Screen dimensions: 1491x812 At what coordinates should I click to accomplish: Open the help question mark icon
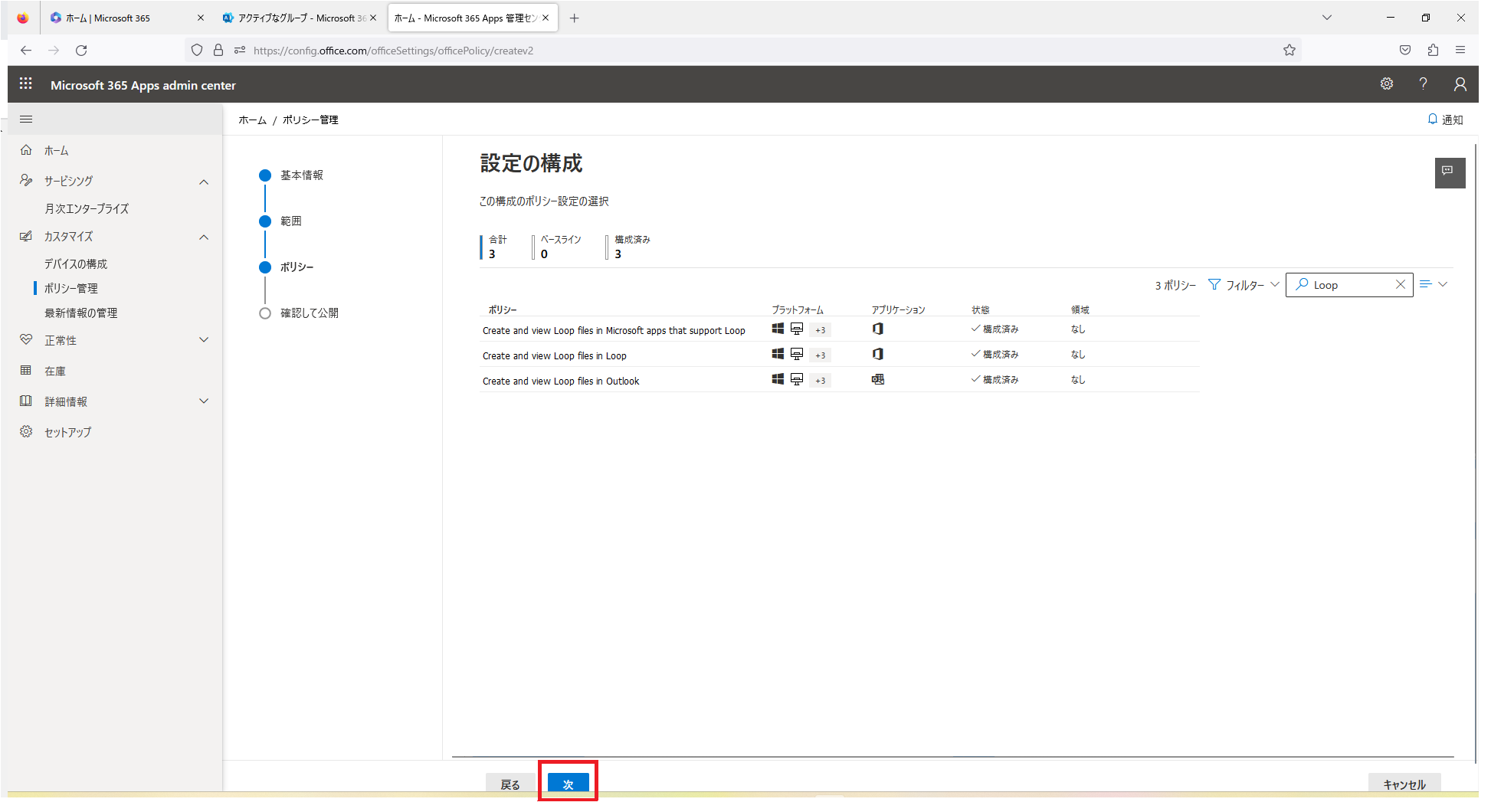pyautogui.click(x=1423, y=84)
